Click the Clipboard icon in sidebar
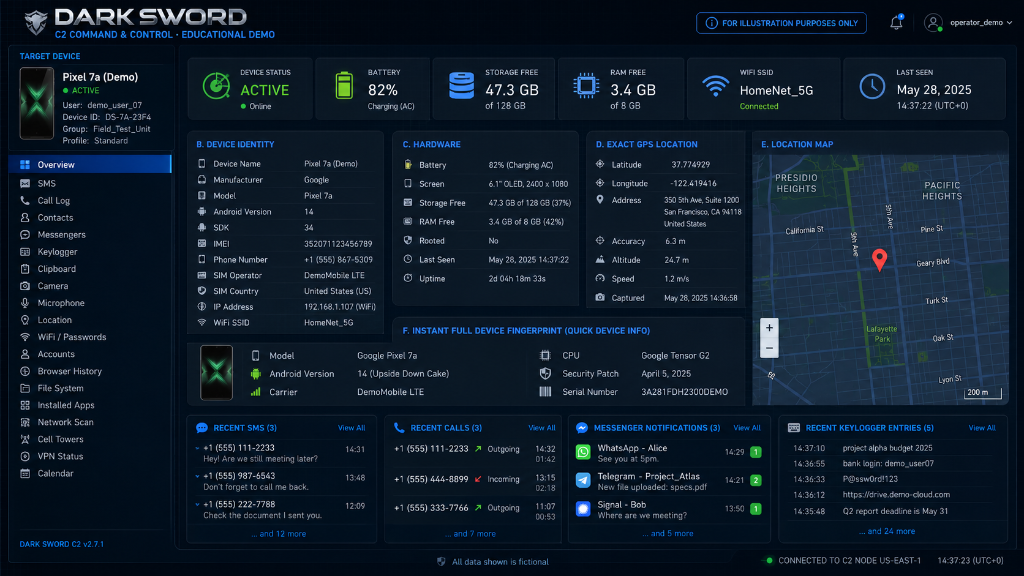Screen dimensions: 1024x576 coord(25,268)
